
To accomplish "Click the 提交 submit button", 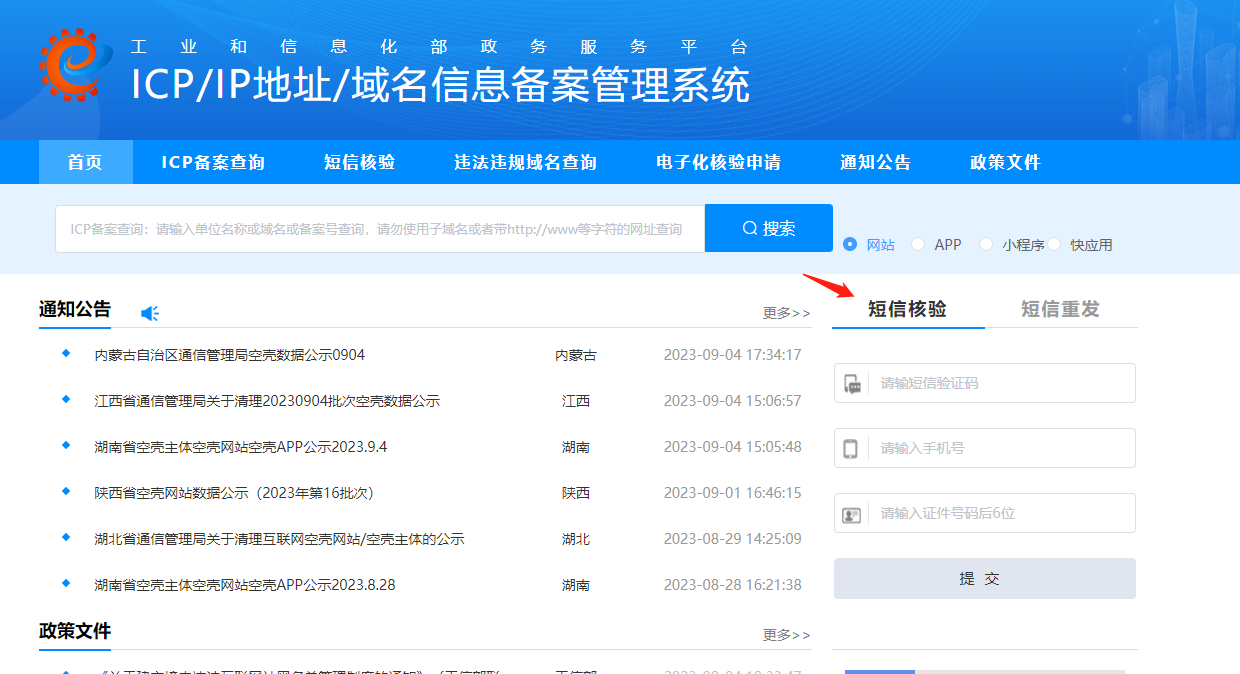I will coord(985,578).
